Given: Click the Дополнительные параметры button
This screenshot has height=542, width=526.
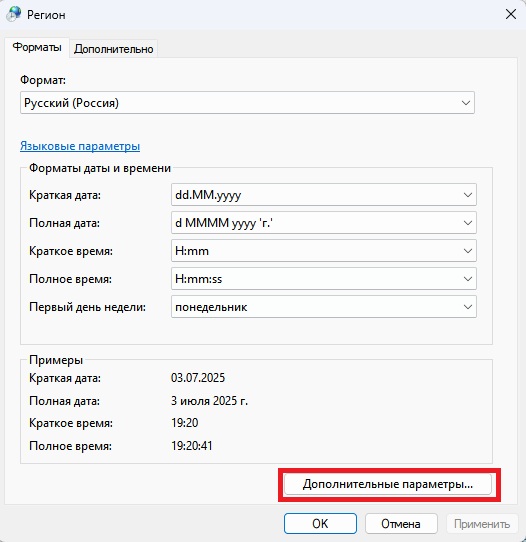Looking at the screenshot, I should (388, 484).
